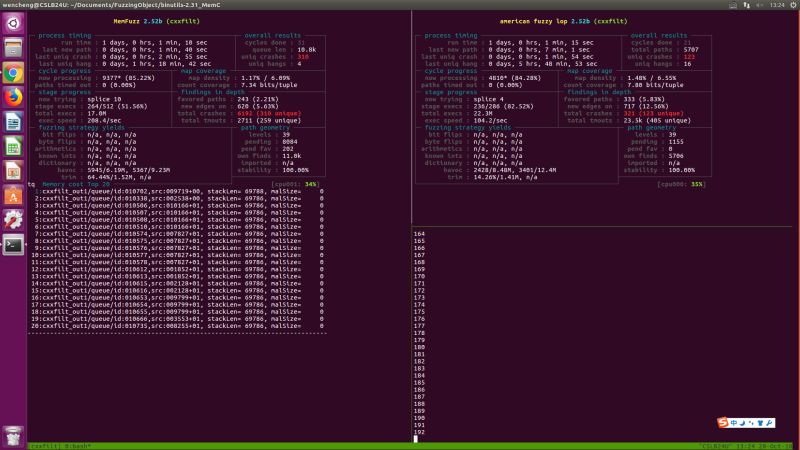Toggle Chinese input mode on Sogou bar
Image resolution: width=800 pixels, height=450 pixels.
(x=734, y=423)
